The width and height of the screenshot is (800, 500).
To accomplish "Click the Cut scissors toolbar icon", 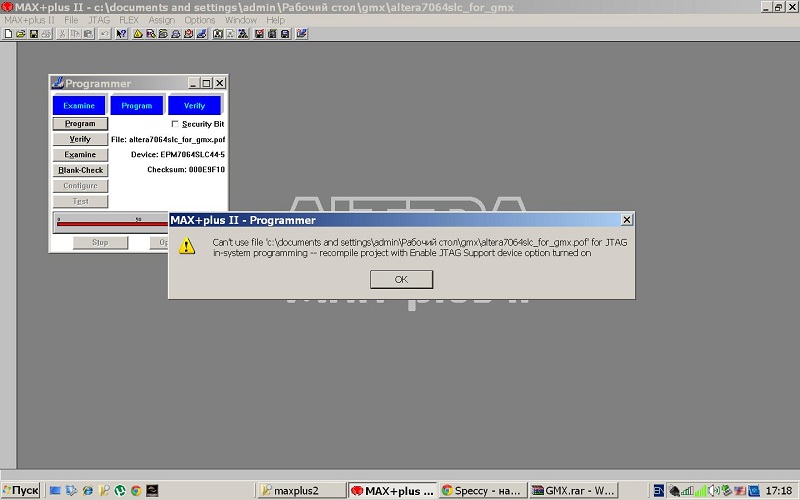I will point(62,33).
